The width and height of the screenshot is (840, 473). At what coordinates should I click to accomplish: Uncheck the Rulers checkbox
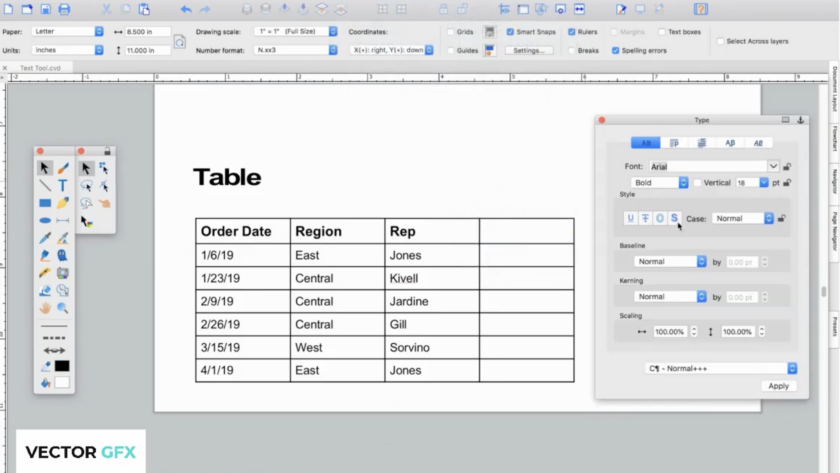tap(572, 32)
